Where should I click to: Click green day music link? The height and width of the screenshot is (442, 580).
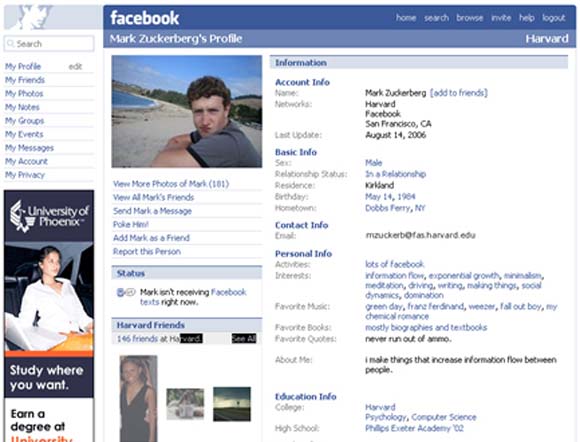pyautogui.click(x=384, y=307)
